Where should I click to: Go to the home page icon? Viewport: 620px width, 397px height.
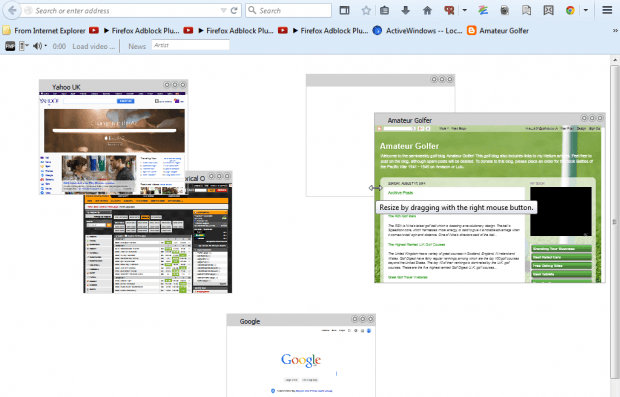[x=427, y=11]
